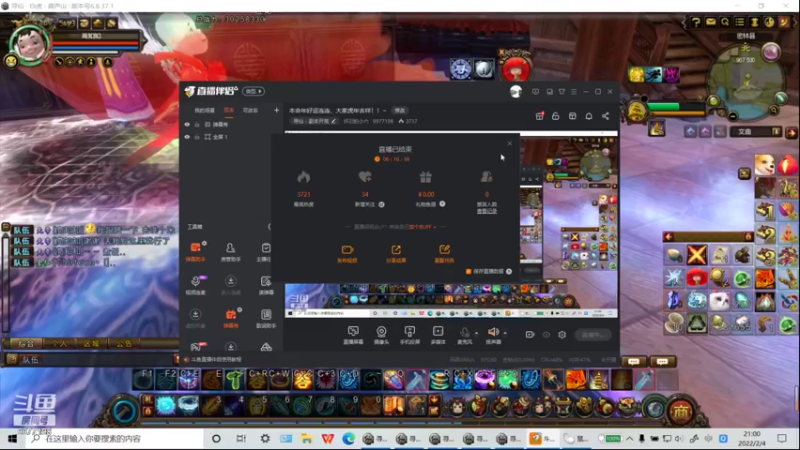This screenshot has width=800, height=450.
Task: Click 分享成果 in the stream-ended dialog
Action: click(396, 253)
